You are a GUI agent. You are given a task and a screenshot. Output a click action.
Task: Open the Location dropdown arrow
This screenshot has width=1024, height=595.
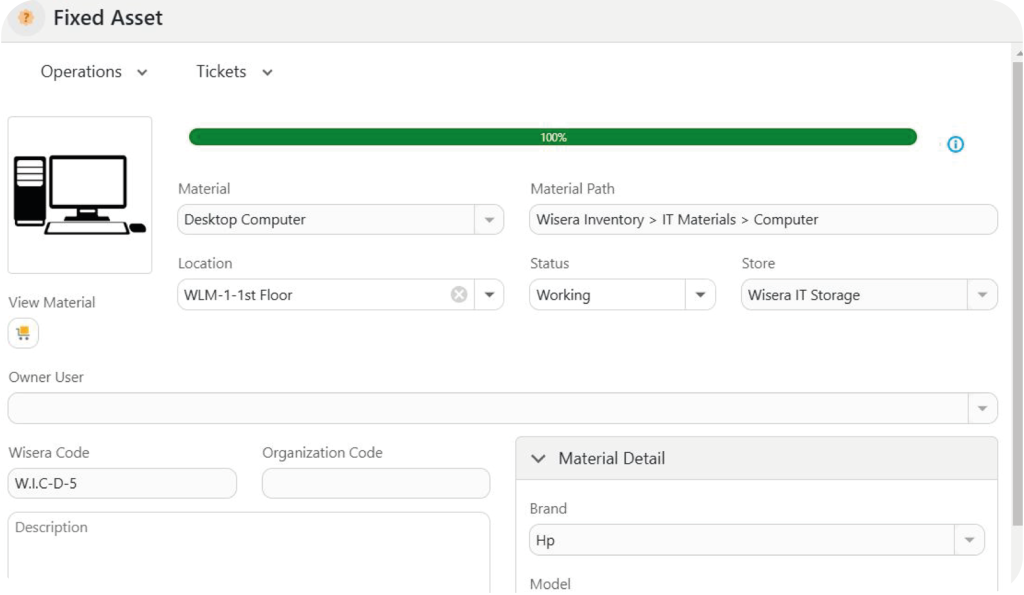[489, 295]
